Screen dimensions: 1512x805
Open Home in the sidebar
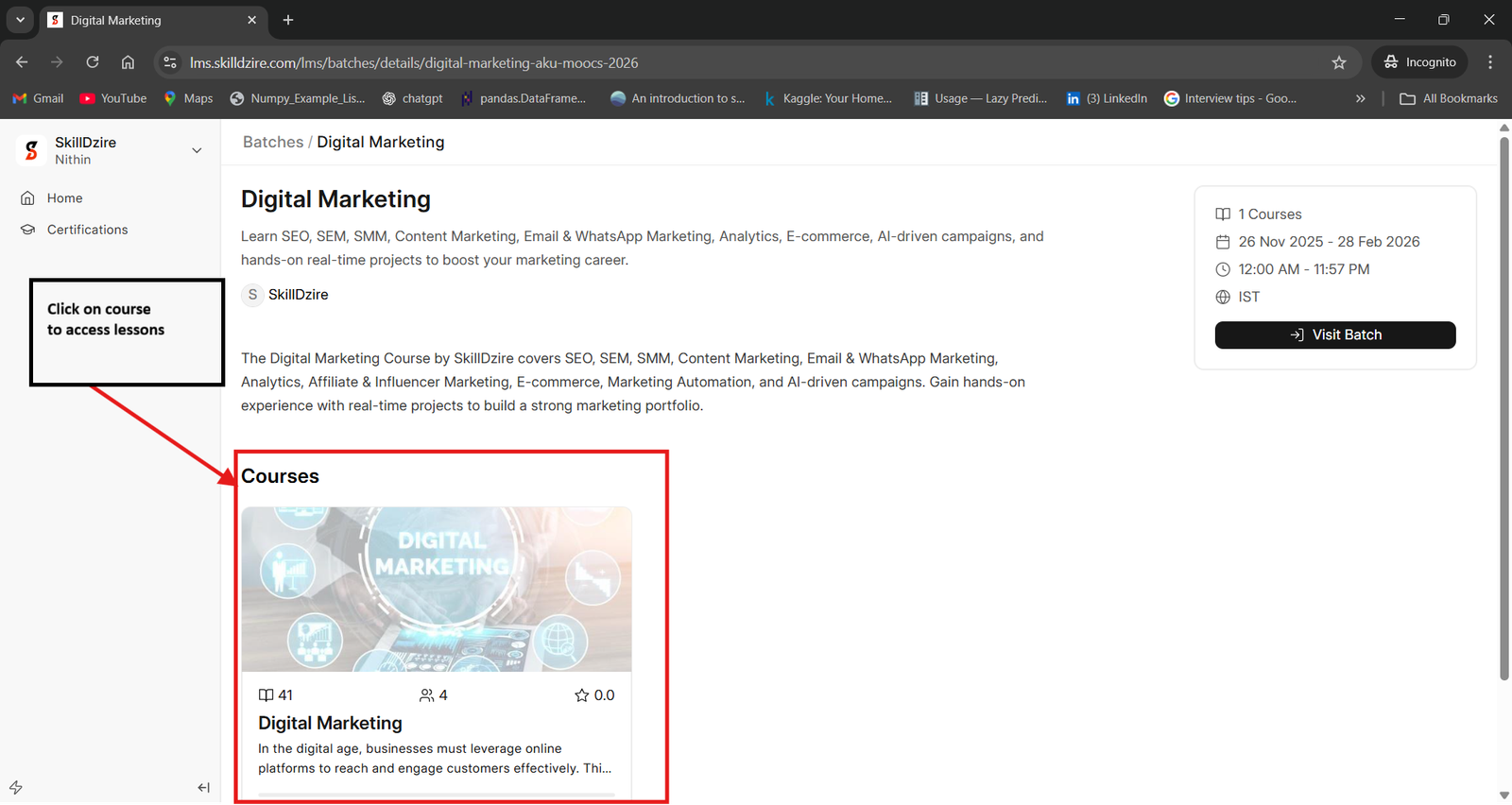[x=64, y=198]
